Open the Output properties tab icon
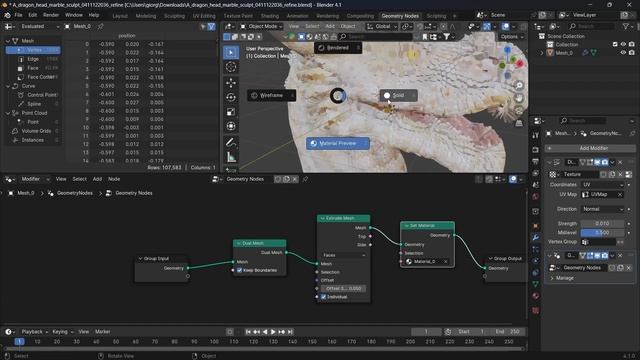 point(536,162)
